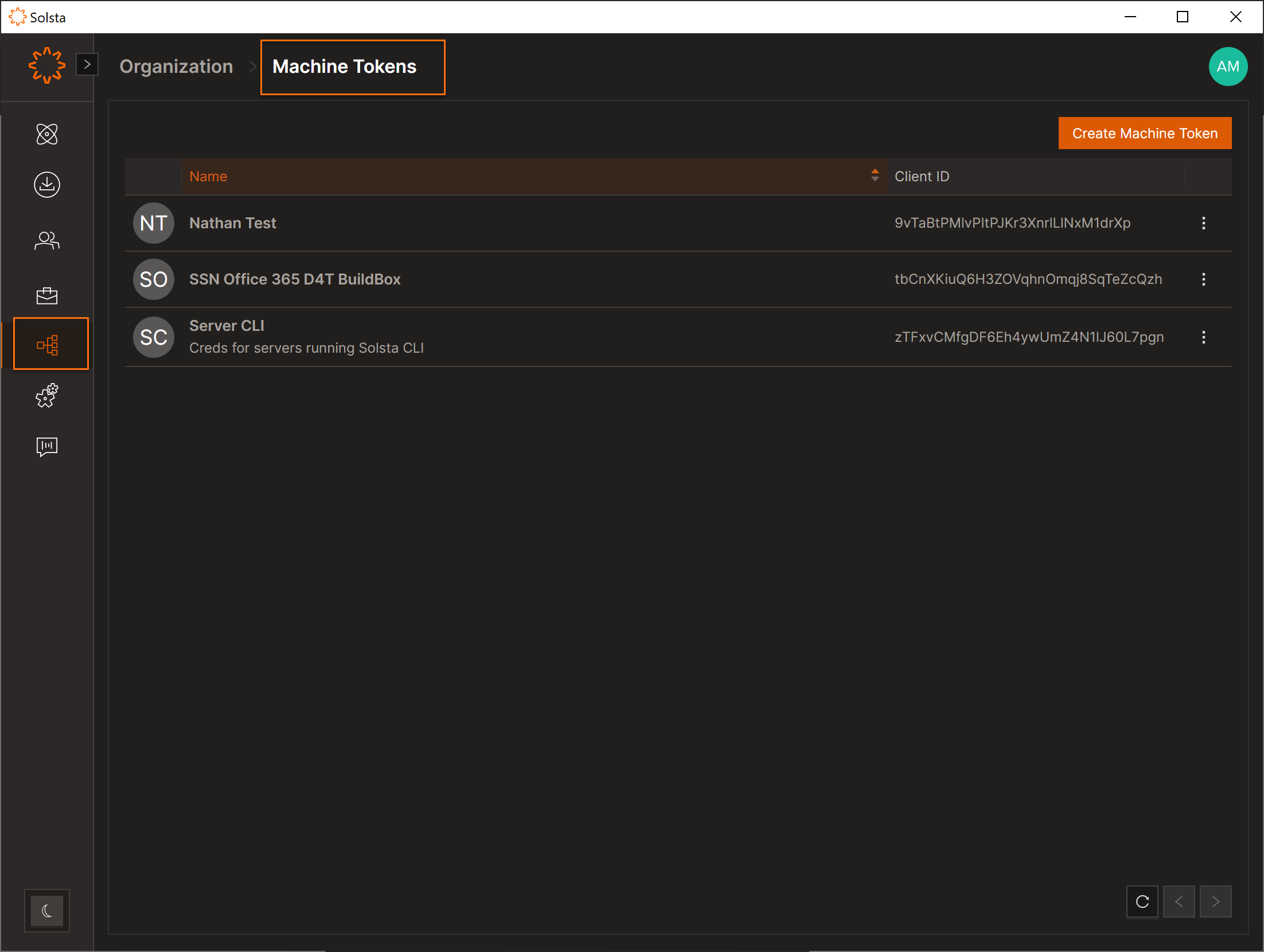Click the atom icon in sidebar
This screenshot has height=952, width=1264.
click(47, 134)
